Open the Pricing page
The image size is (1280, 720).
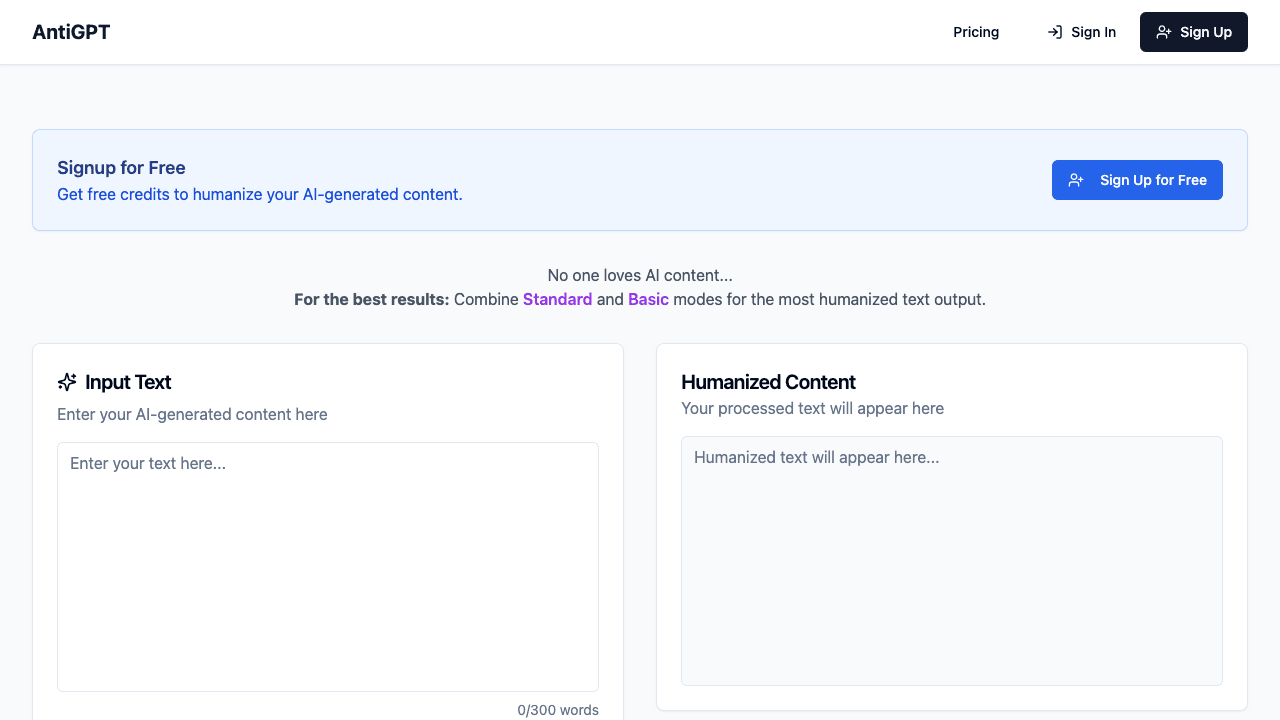[975, 32]
